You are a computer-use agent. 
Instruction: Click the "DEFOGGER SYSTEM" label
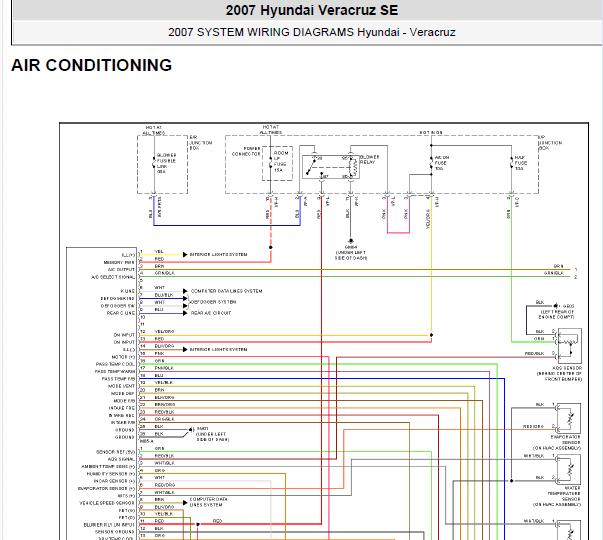coord(213,302)
